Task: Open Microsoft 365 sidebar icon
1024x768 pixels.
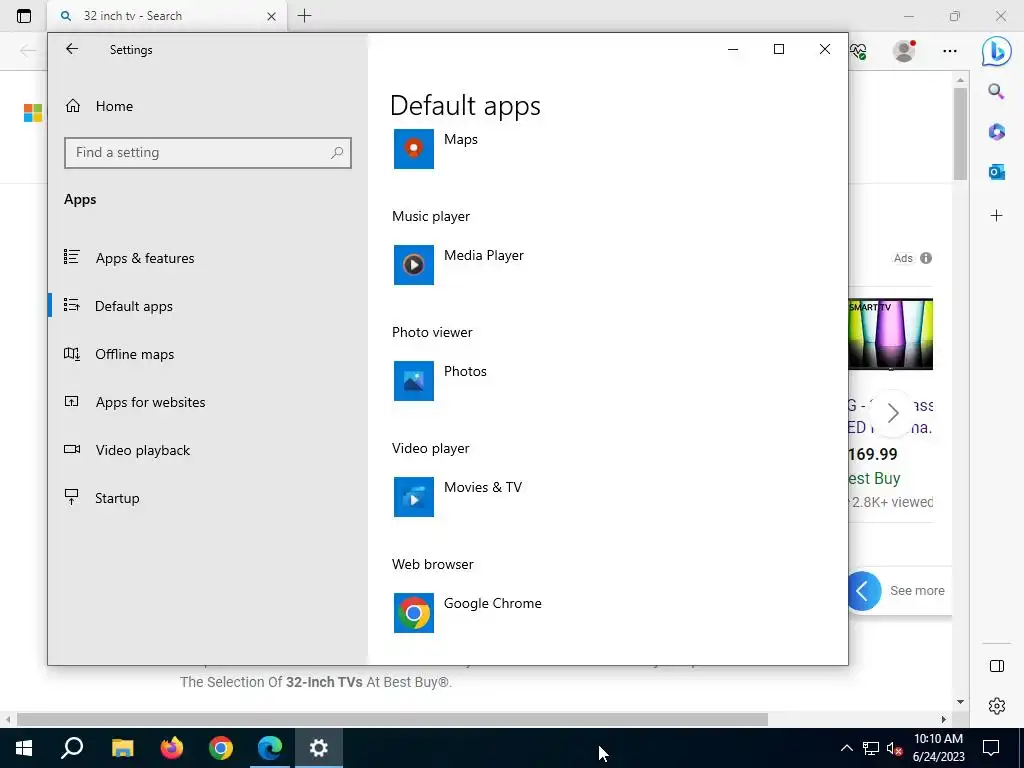Action: point(996,131)
